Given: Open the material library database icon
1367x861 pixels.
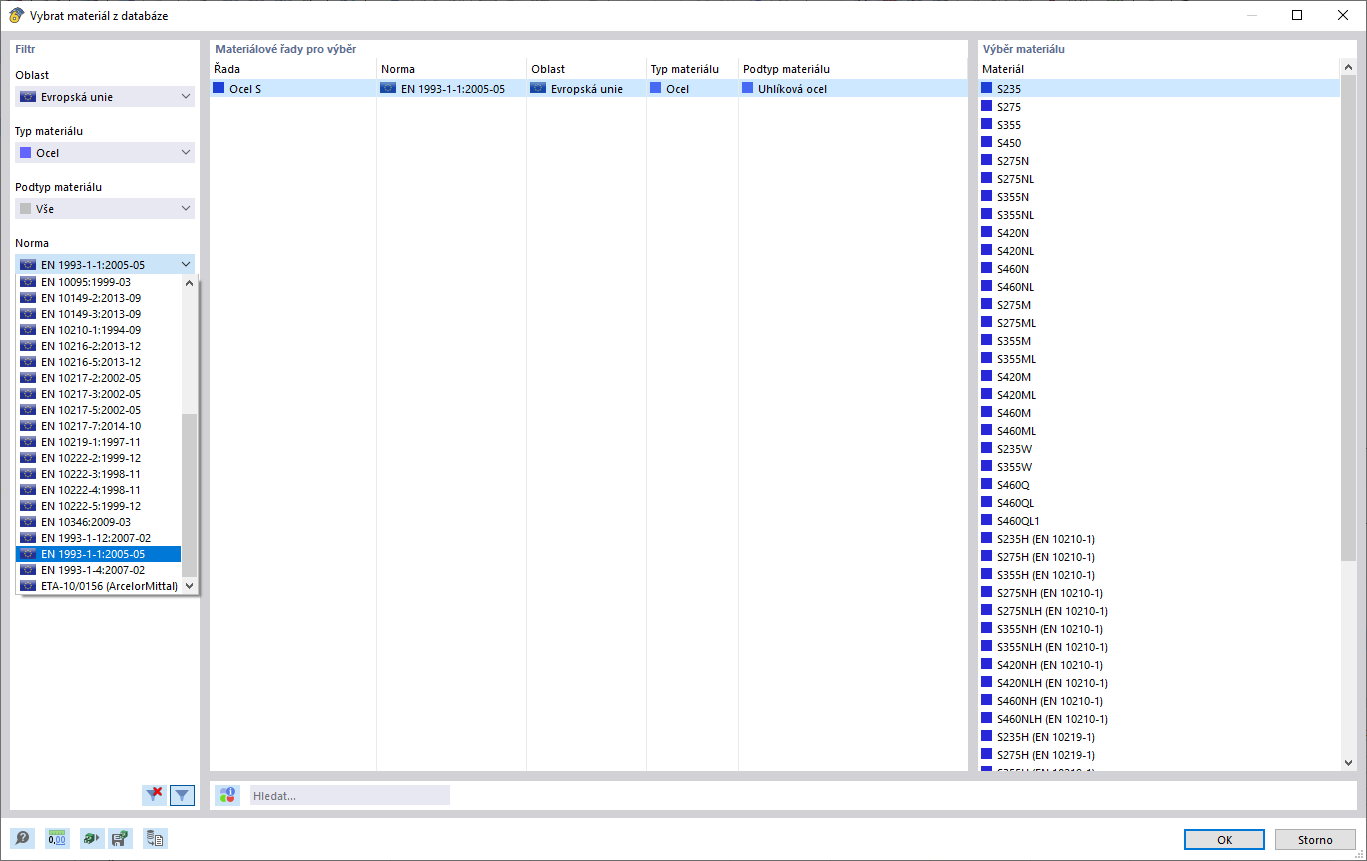Looking at the screenshot, I should 155,839.
